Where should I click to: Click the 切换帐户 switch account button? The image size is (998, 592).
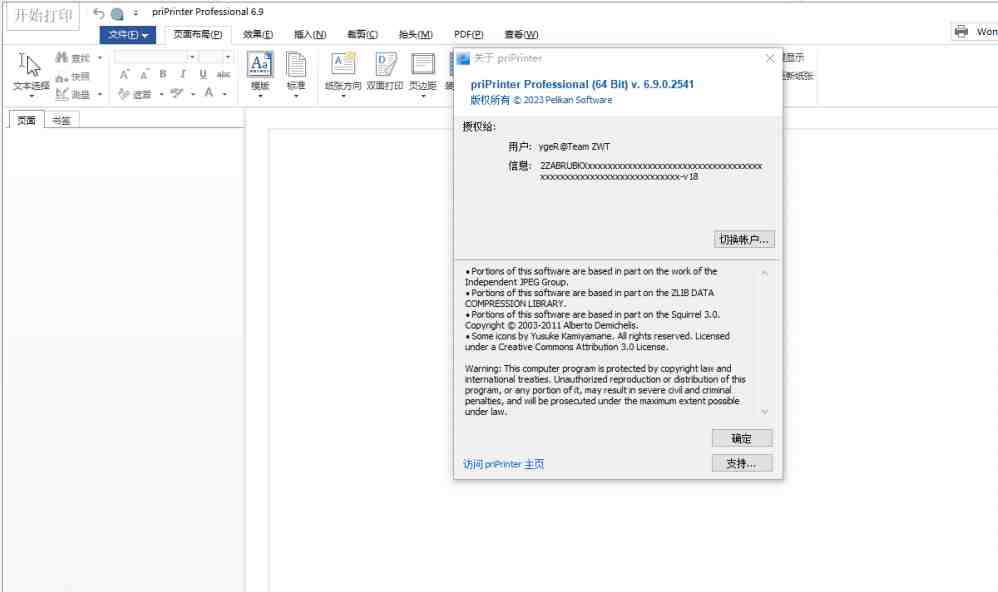point(743,239)
